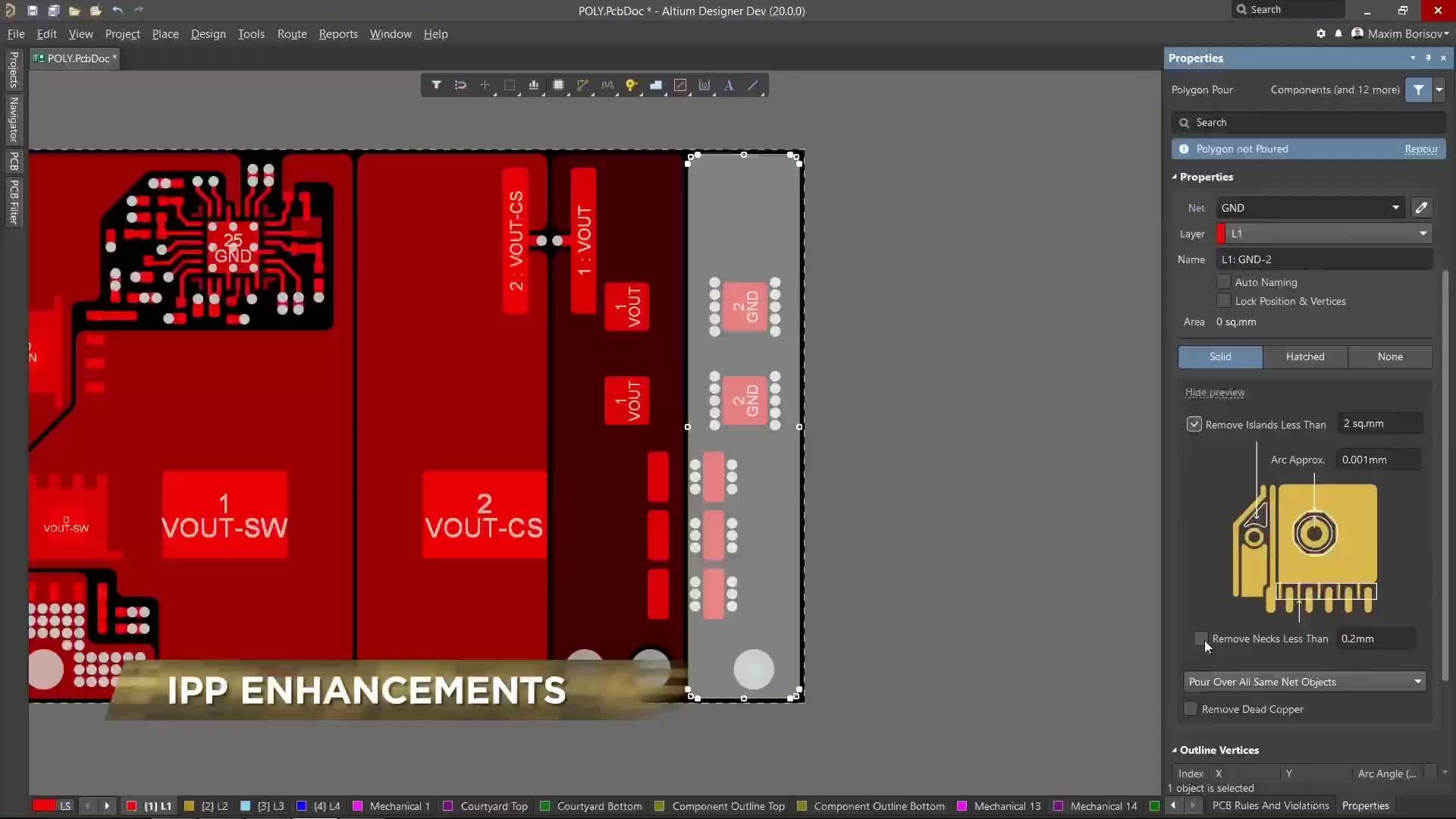Expand the Layer L1 dropdown selector
This screenshot has width=1456, height=819.
pyautogui.click(x=1425, y=233)
